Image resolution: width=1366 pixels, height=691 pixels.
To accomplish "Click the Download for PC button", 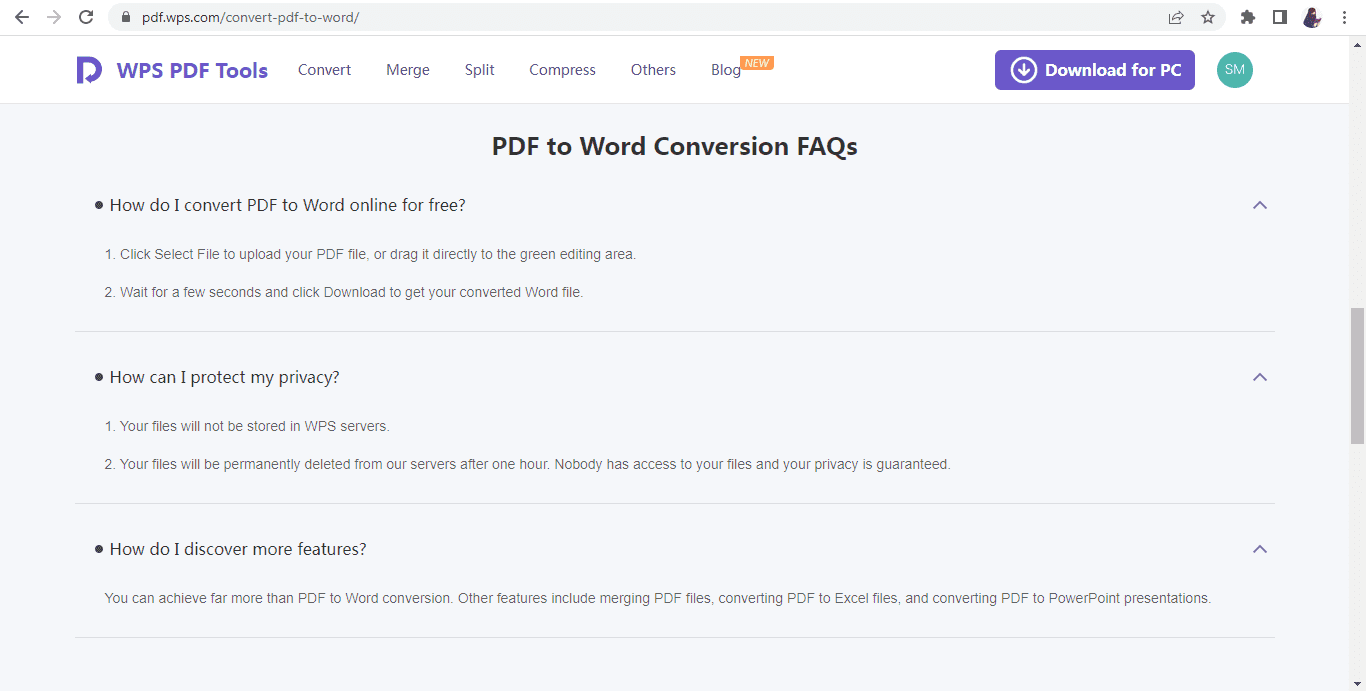I will pyautogui.click(x=1094, y=70).
